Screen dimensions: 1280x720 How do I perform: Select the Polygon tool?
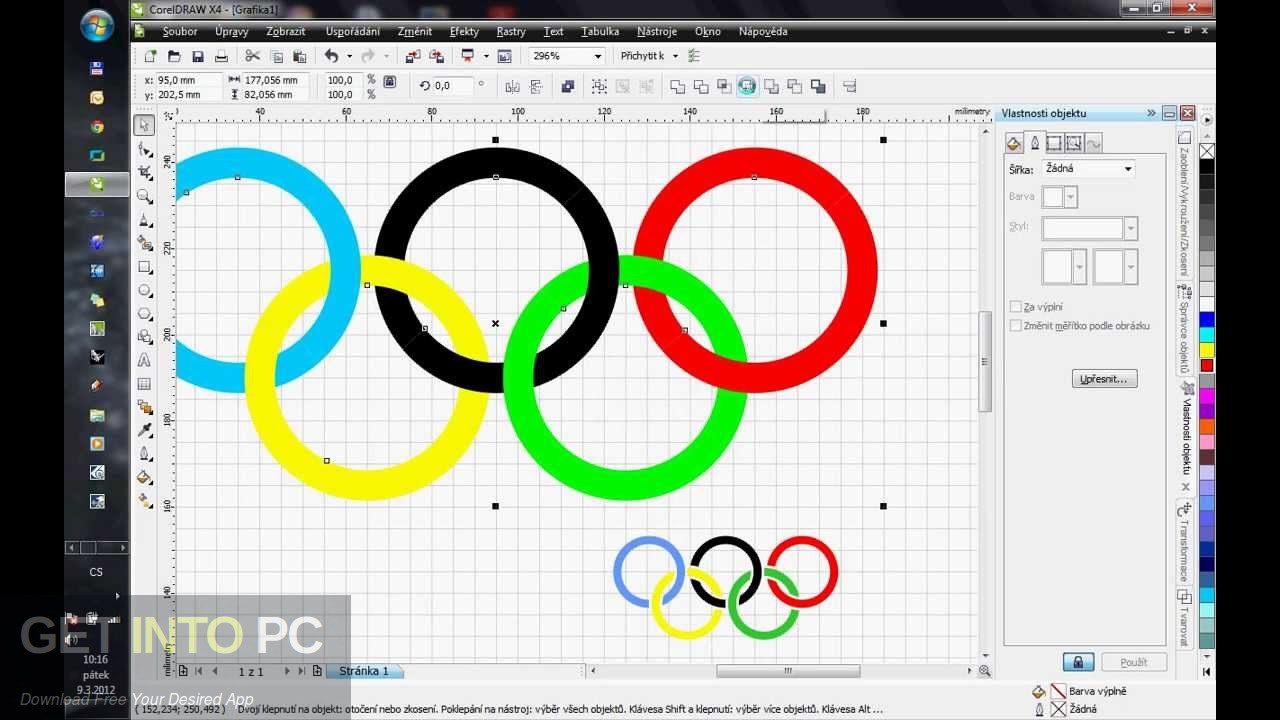145,314
